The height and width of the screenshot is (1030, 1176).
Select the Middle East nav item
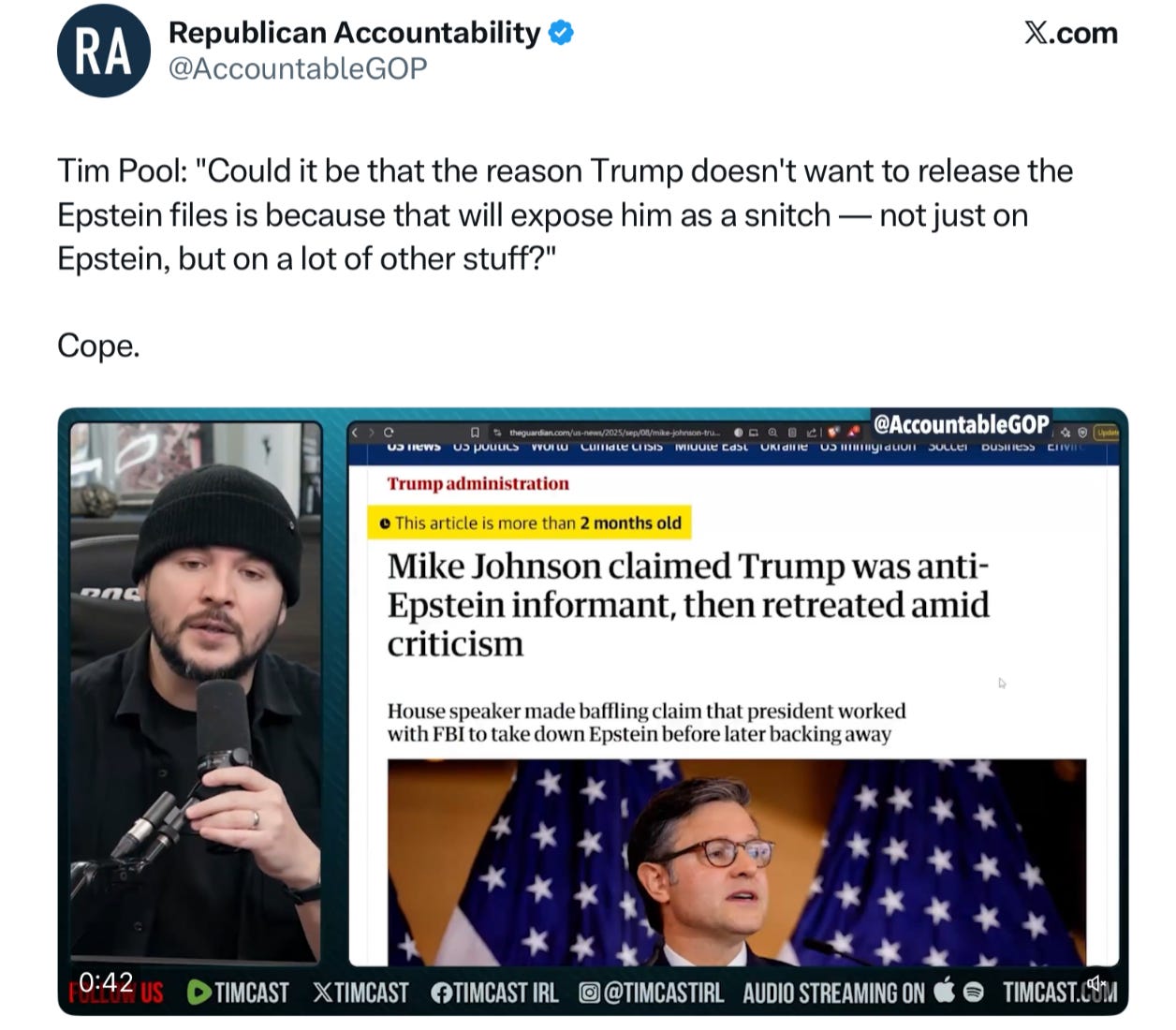tap(712, 447)
